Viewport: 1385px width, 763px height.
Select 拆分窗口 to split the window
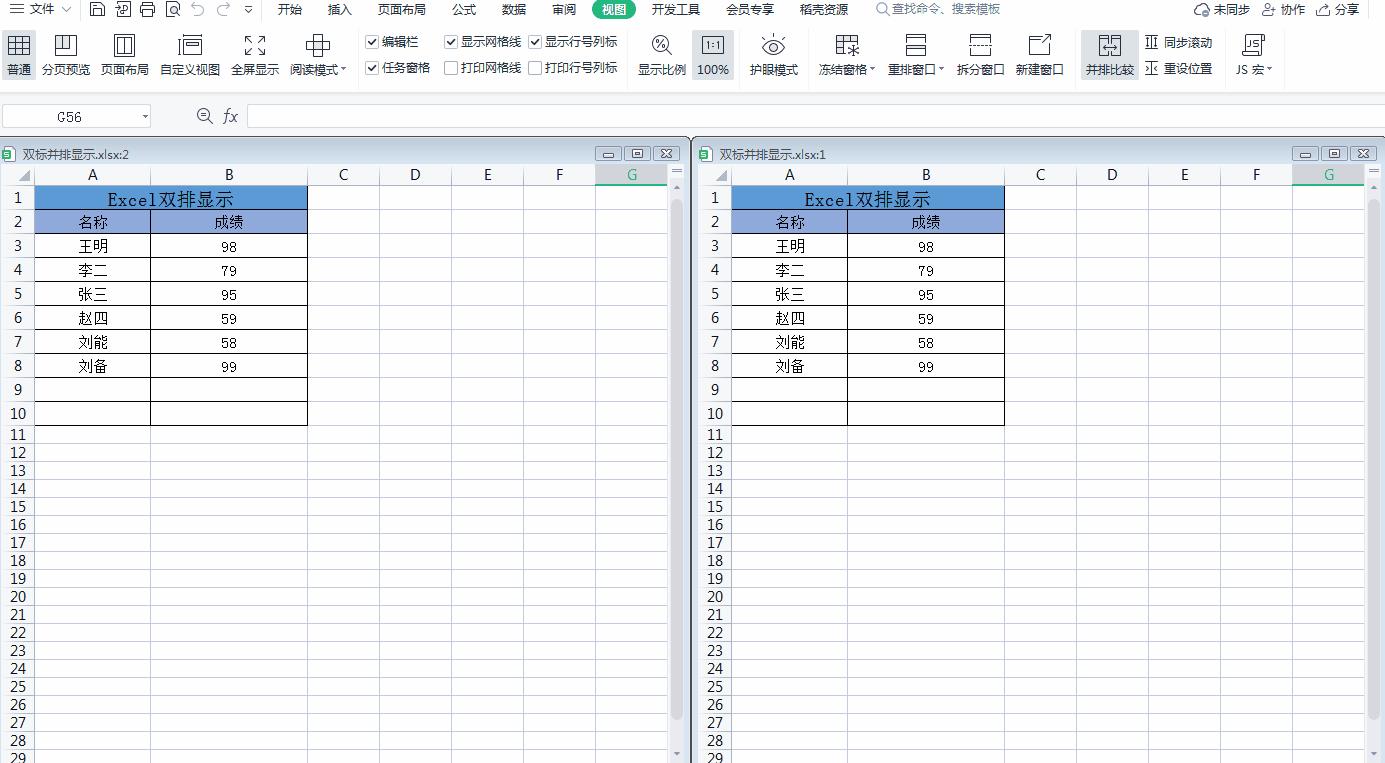click(979, 54)
